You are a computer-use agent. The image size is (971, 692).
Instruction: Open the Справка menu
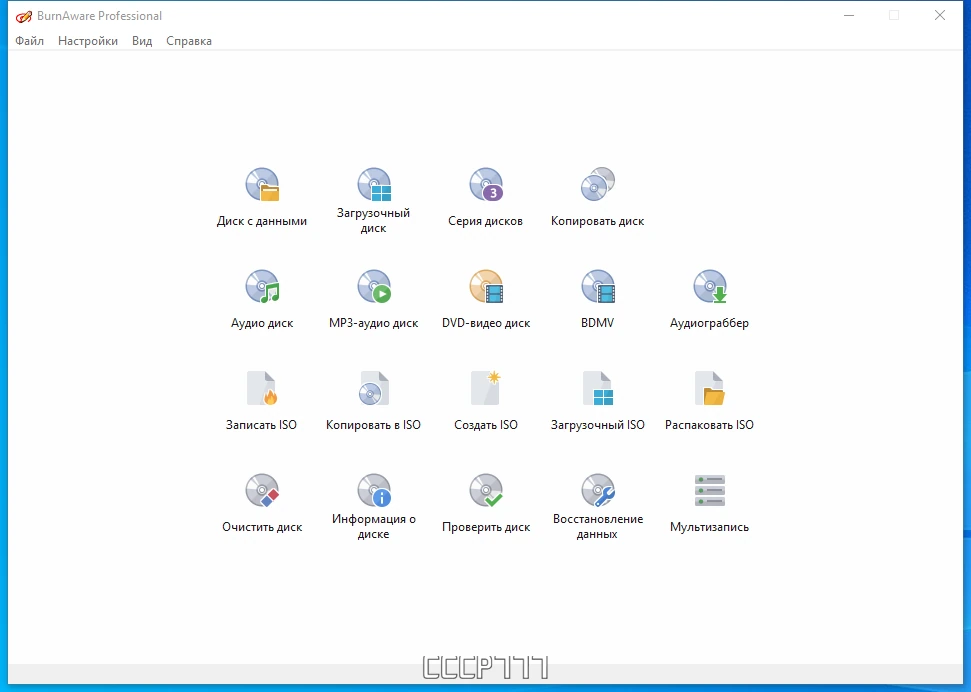(189, 41)
